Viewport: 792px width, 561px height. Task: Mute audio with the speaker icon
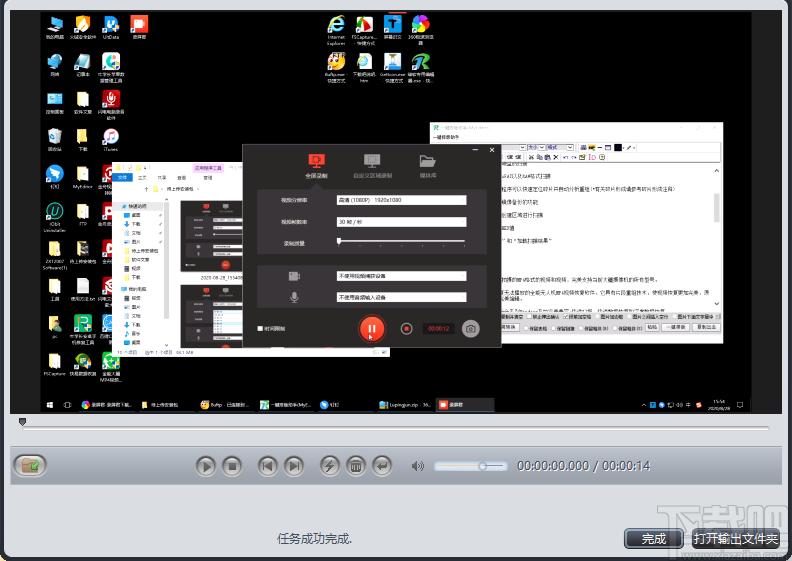(x=418, y=466)
